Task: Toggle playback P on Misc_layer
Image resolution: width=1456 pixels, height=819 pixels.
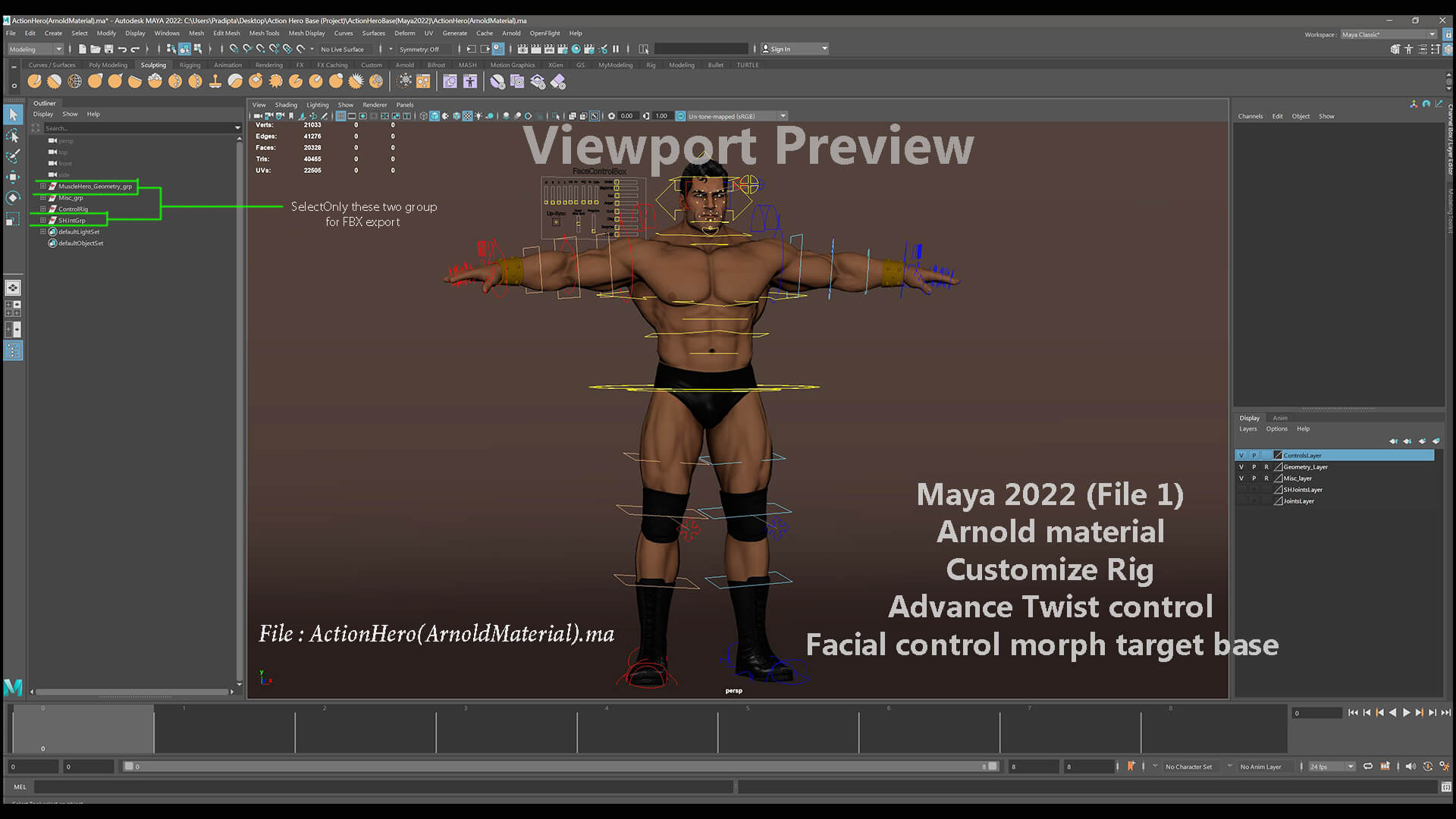Action: [1254, 479]
